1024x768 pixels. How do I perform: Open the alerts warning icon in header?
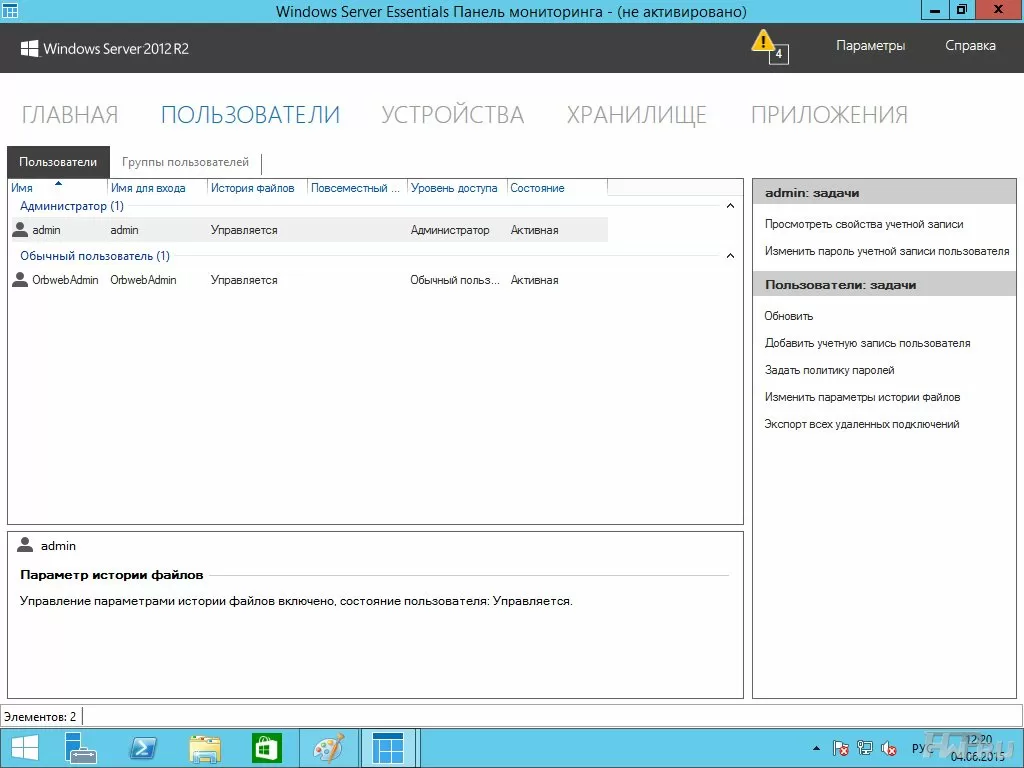(765, 43)
